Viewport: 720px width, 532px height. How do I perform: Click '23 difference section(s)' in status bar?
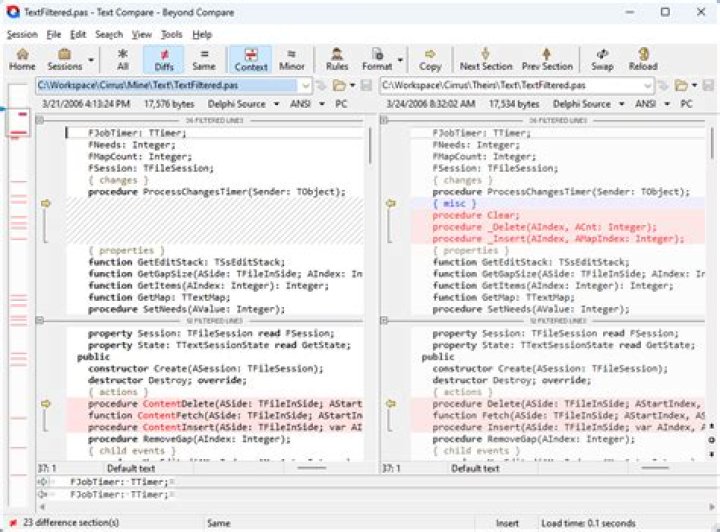pos(71,523)
